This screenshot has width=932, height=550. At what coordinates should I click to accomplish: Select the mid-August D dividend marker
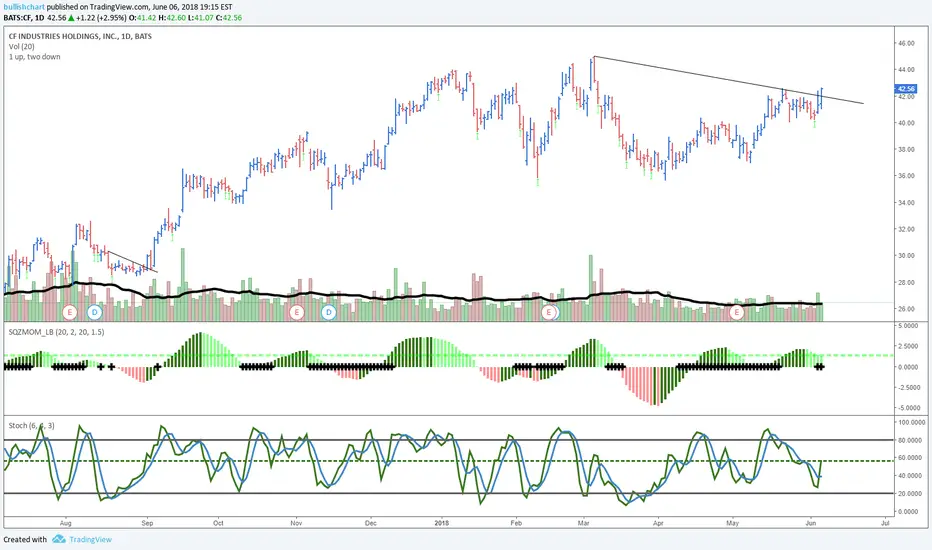[x=95, y=312]
